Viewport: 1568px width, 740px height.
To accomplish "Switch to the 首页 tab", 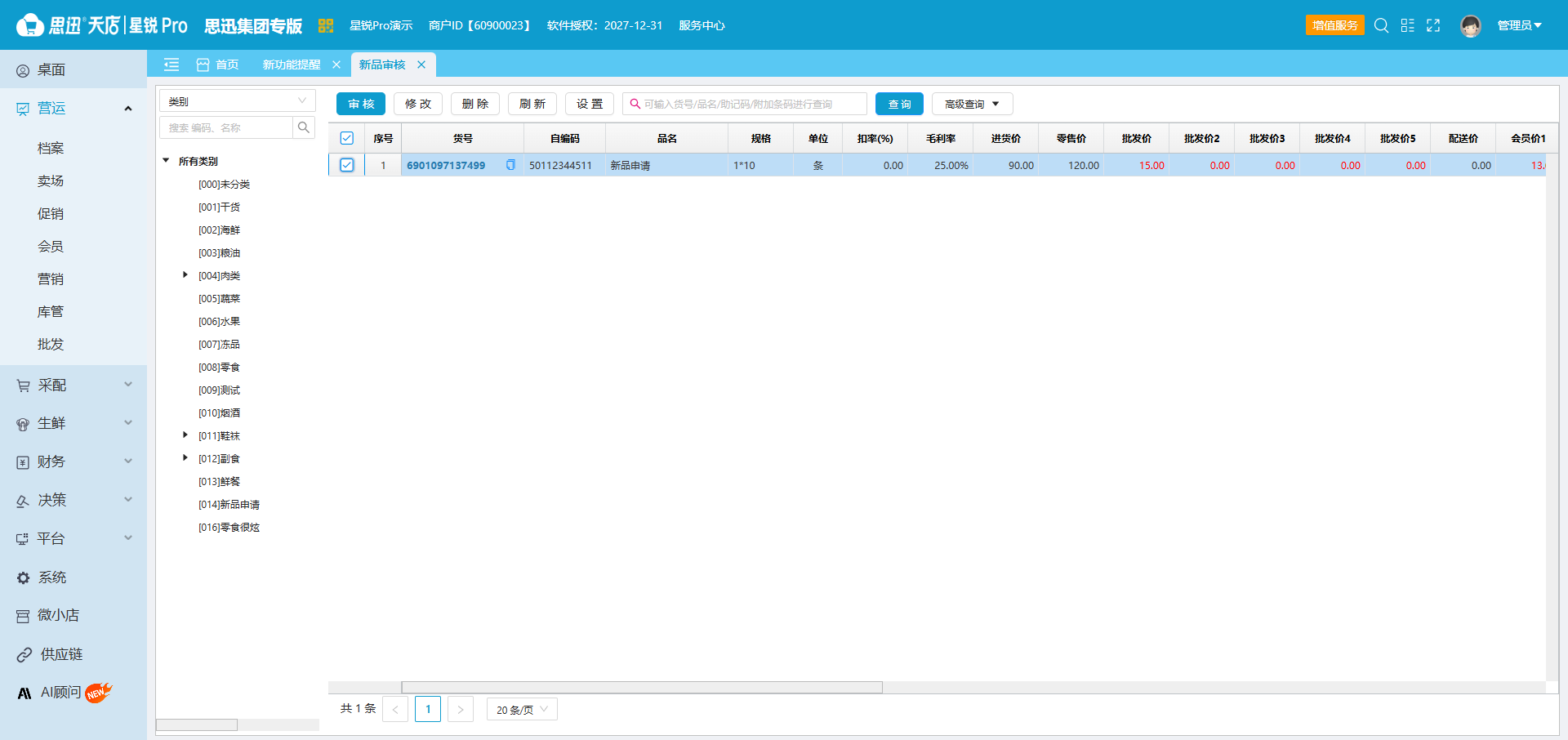I will pos(218,65).
